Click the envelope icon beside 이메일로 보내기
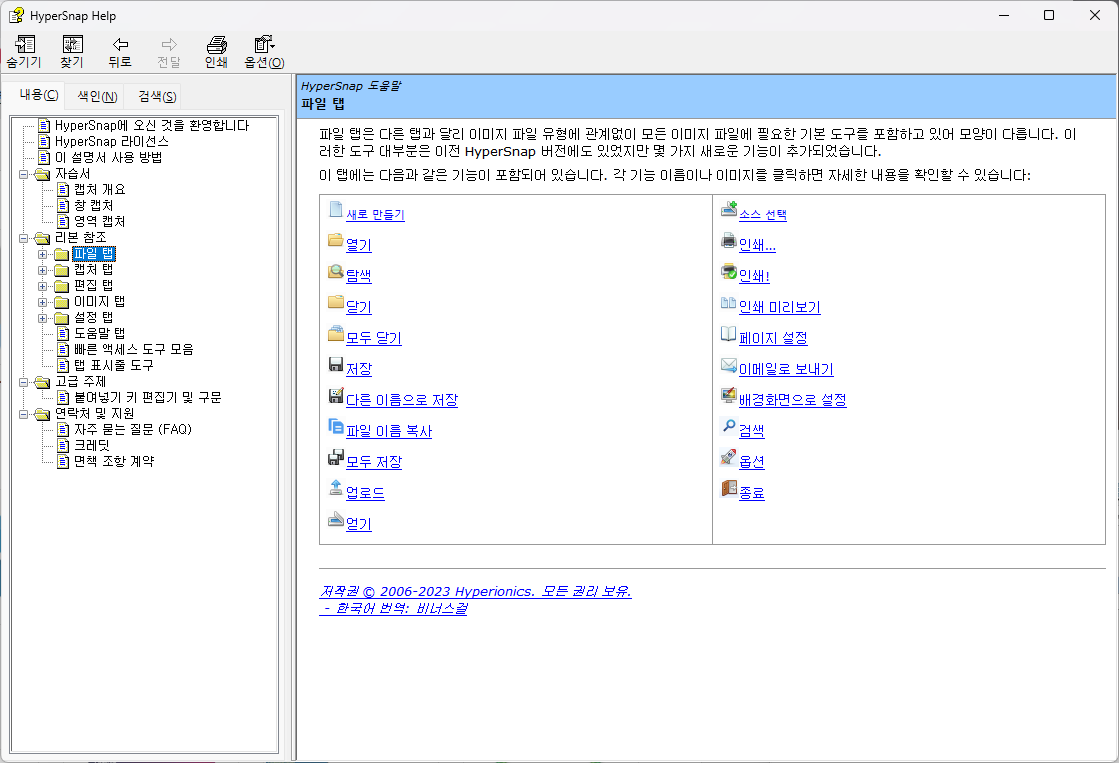Image resolution: width=1119 pixels, height=763 pixels. 729,365
